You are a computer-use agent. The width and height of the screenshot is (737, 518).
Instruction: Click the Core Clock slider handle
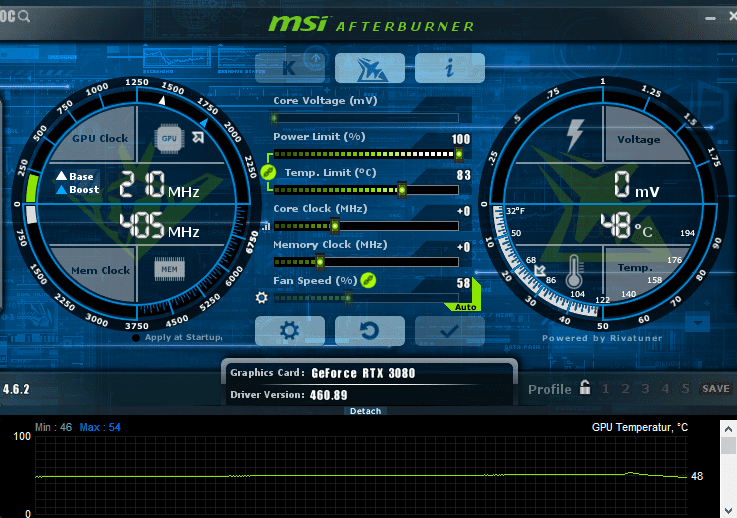335,226
